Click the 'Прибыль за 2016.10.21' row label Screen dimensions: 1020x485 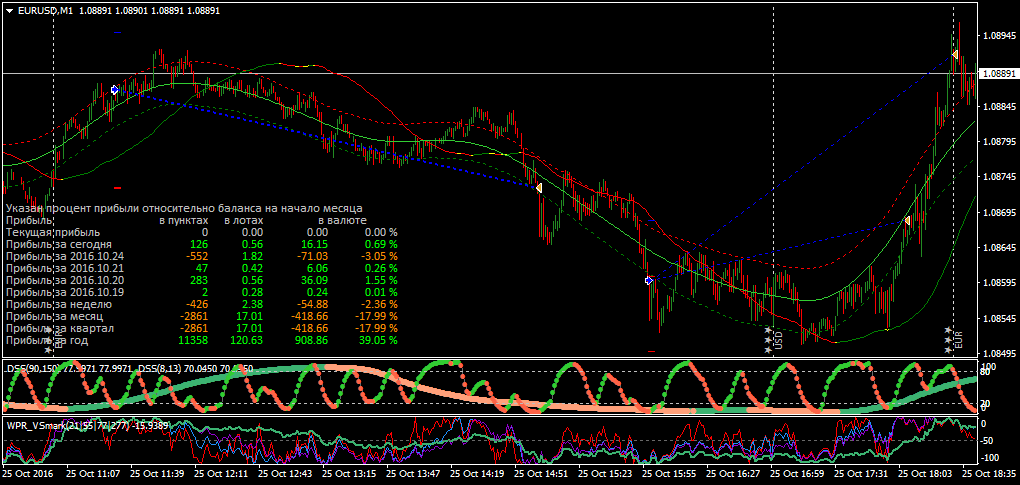(64, 268)
